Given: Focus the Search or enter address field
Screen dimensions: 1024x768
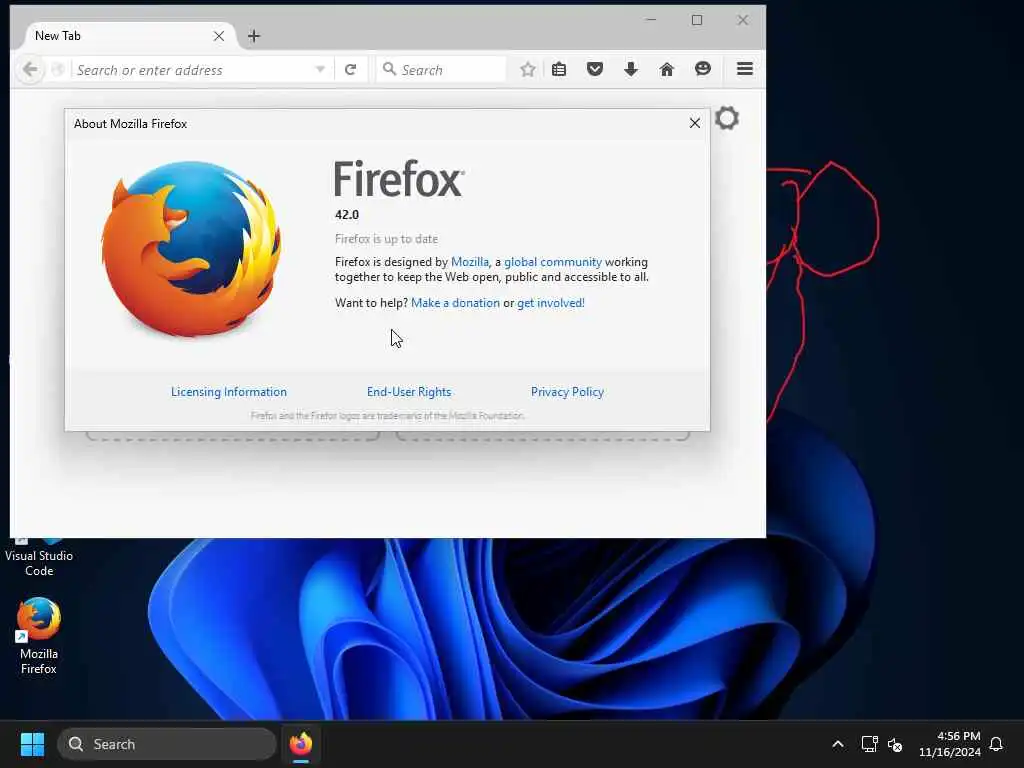Looking at the screenshot, I should 193,70.
